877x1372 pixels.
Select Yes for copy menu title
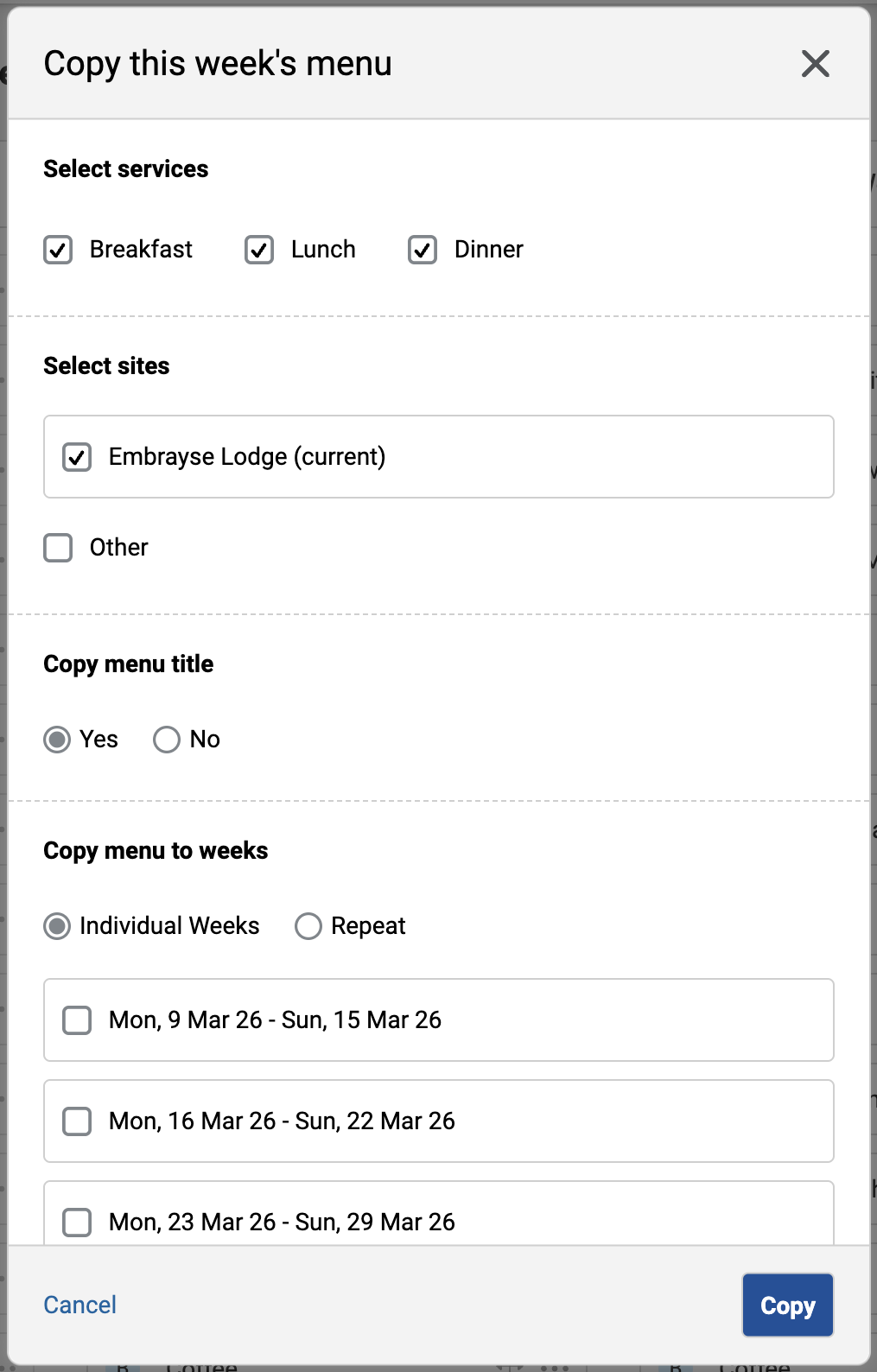(57, 740)
